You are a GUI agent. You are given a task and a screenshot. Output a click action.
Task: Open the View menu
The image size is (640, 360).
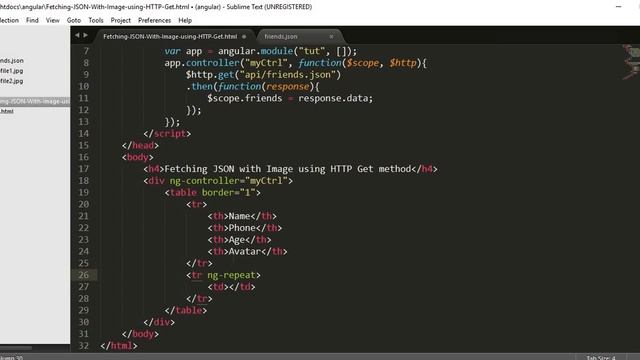point(53,20)
